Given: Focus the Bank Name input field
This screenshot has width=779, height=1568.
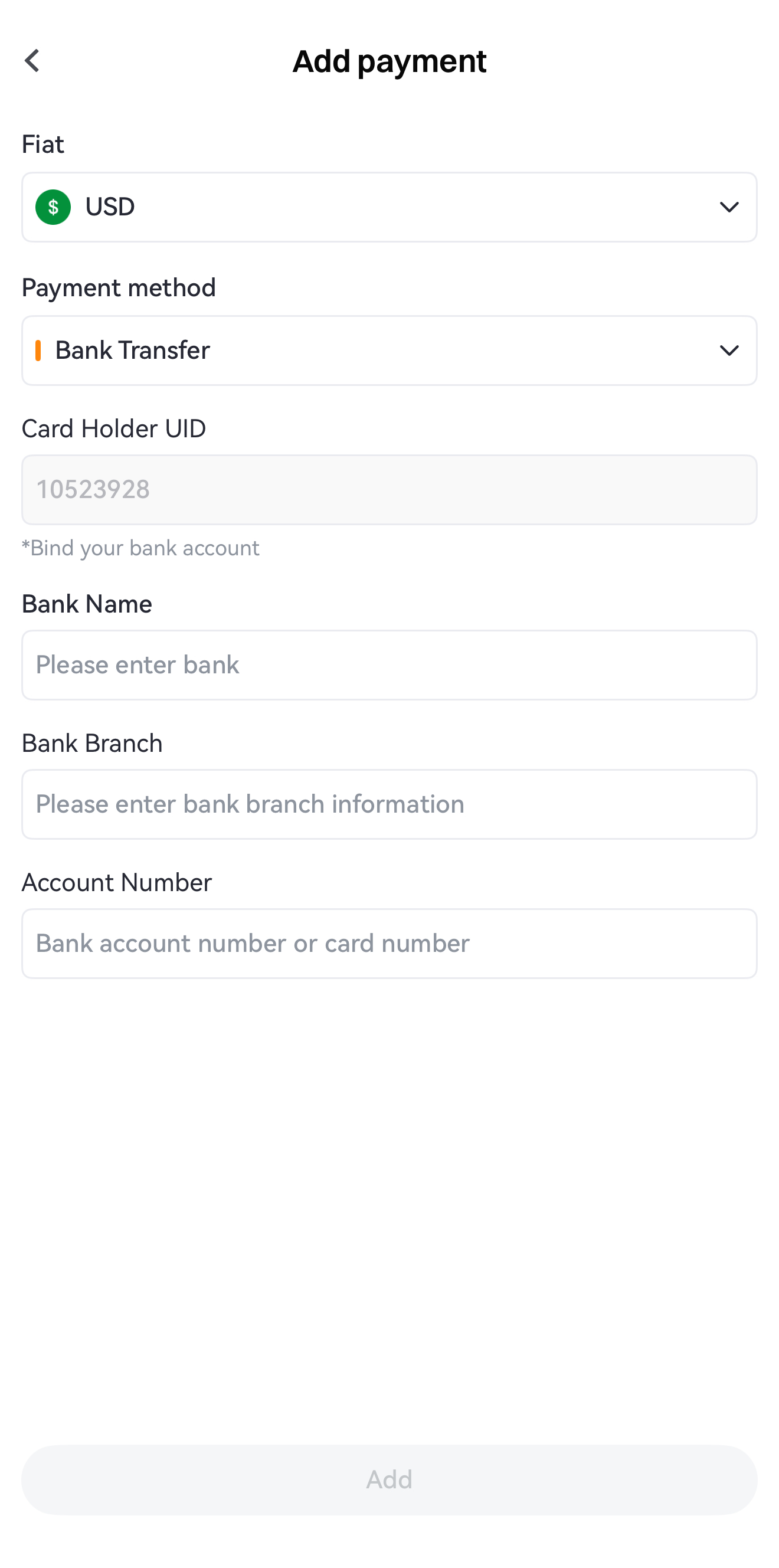Looking at the screenshot, I should tap(390, 664).
